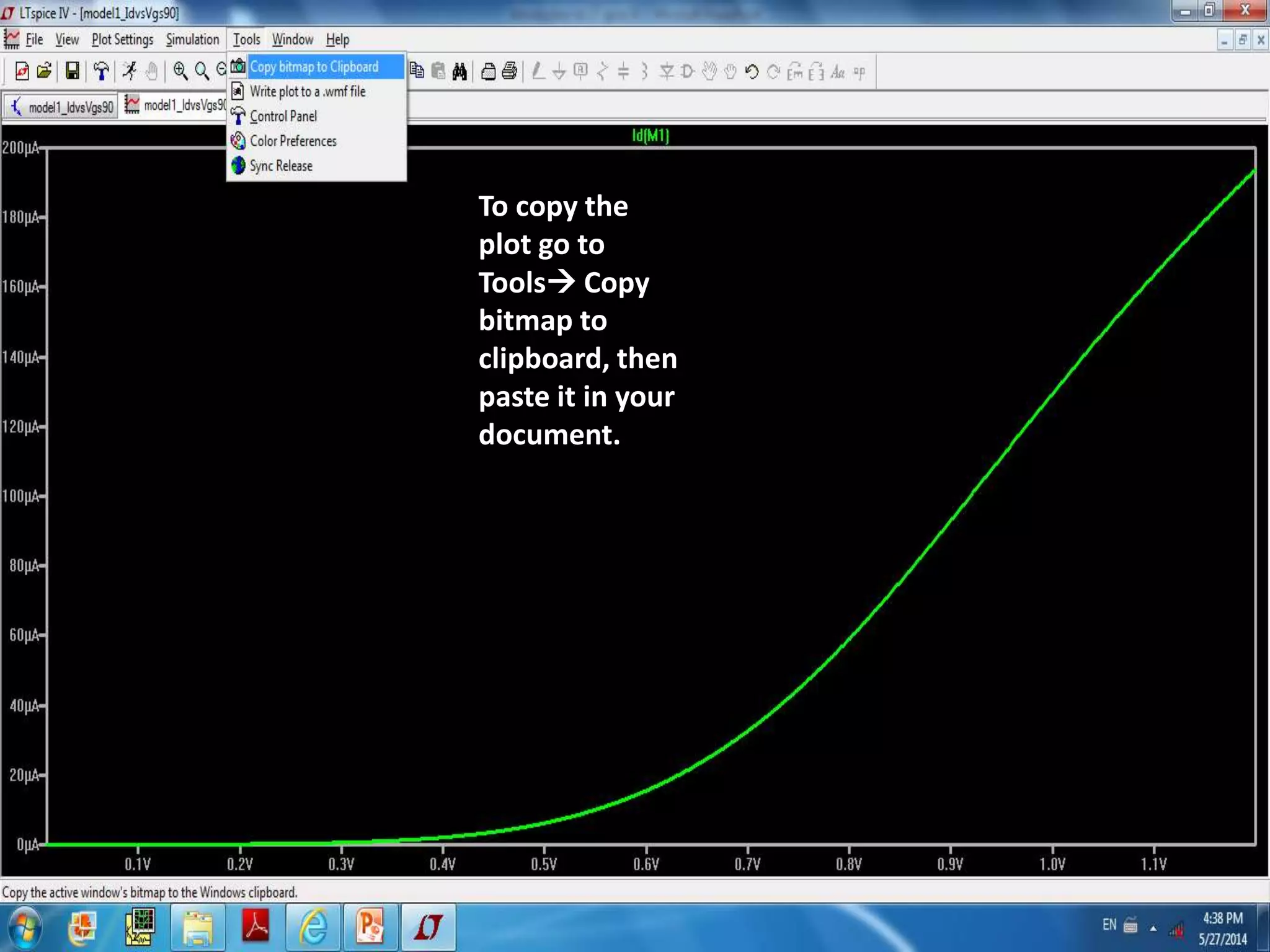
Task: Choose Write plot to a .wmf file
Action: [x=308, y=92]
